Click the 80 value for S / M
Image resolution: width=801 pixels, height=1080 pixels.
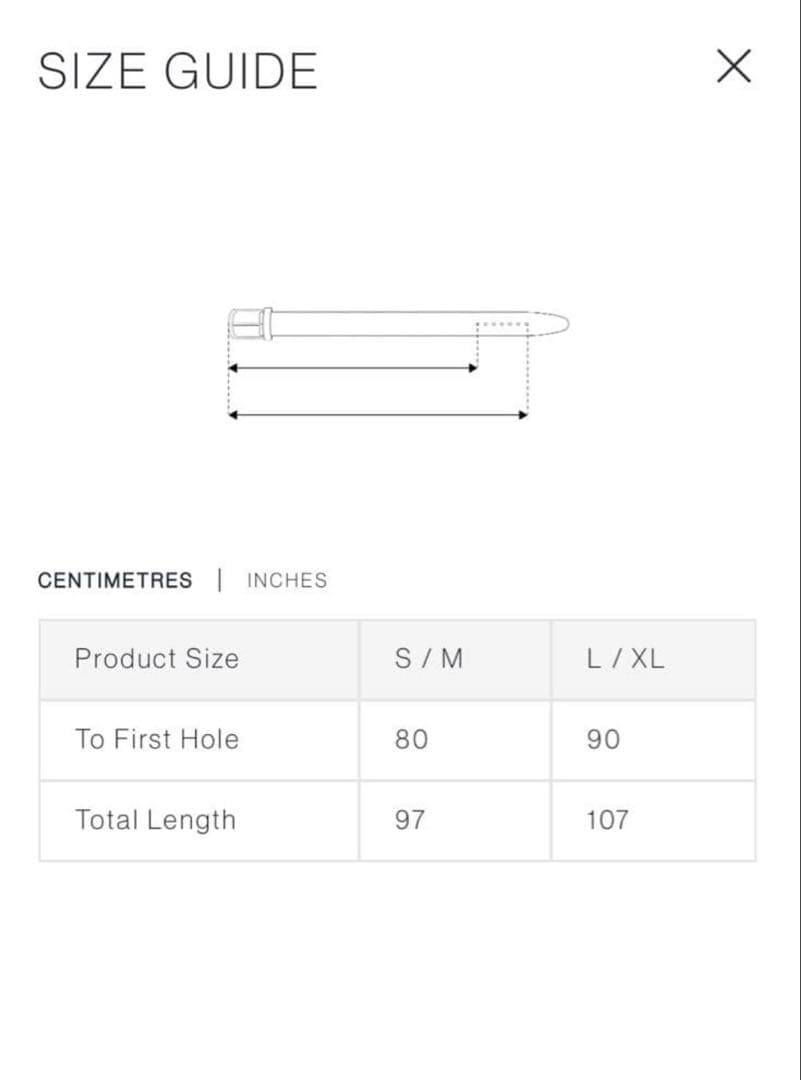pos(411,740)
